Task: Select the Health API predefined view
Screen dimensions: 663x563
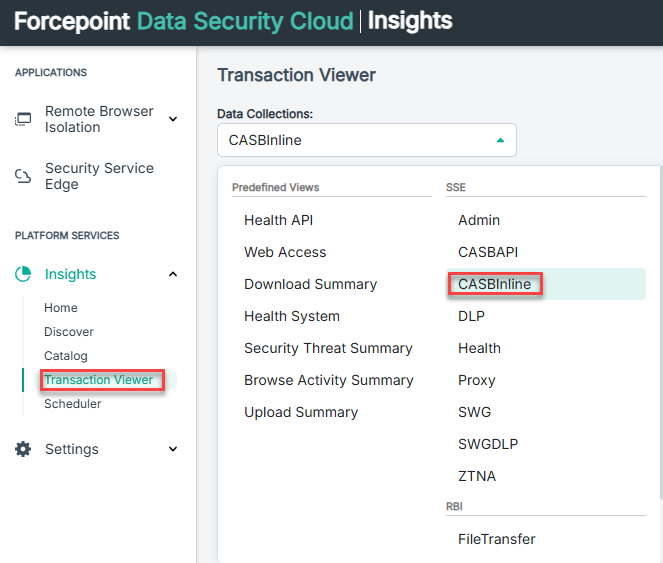Action: coord(278,220)
